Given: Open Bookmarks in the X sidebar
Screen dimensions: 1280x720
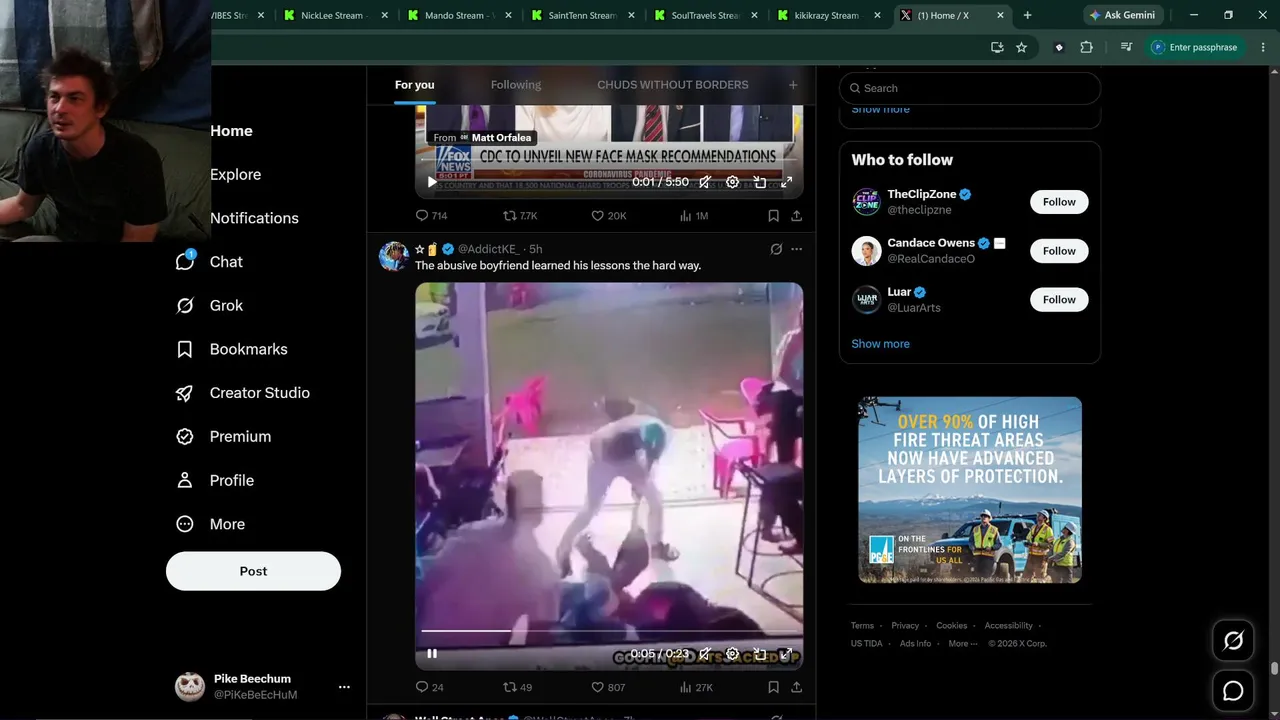Looking at the screenshot, I should click(231, 349).
